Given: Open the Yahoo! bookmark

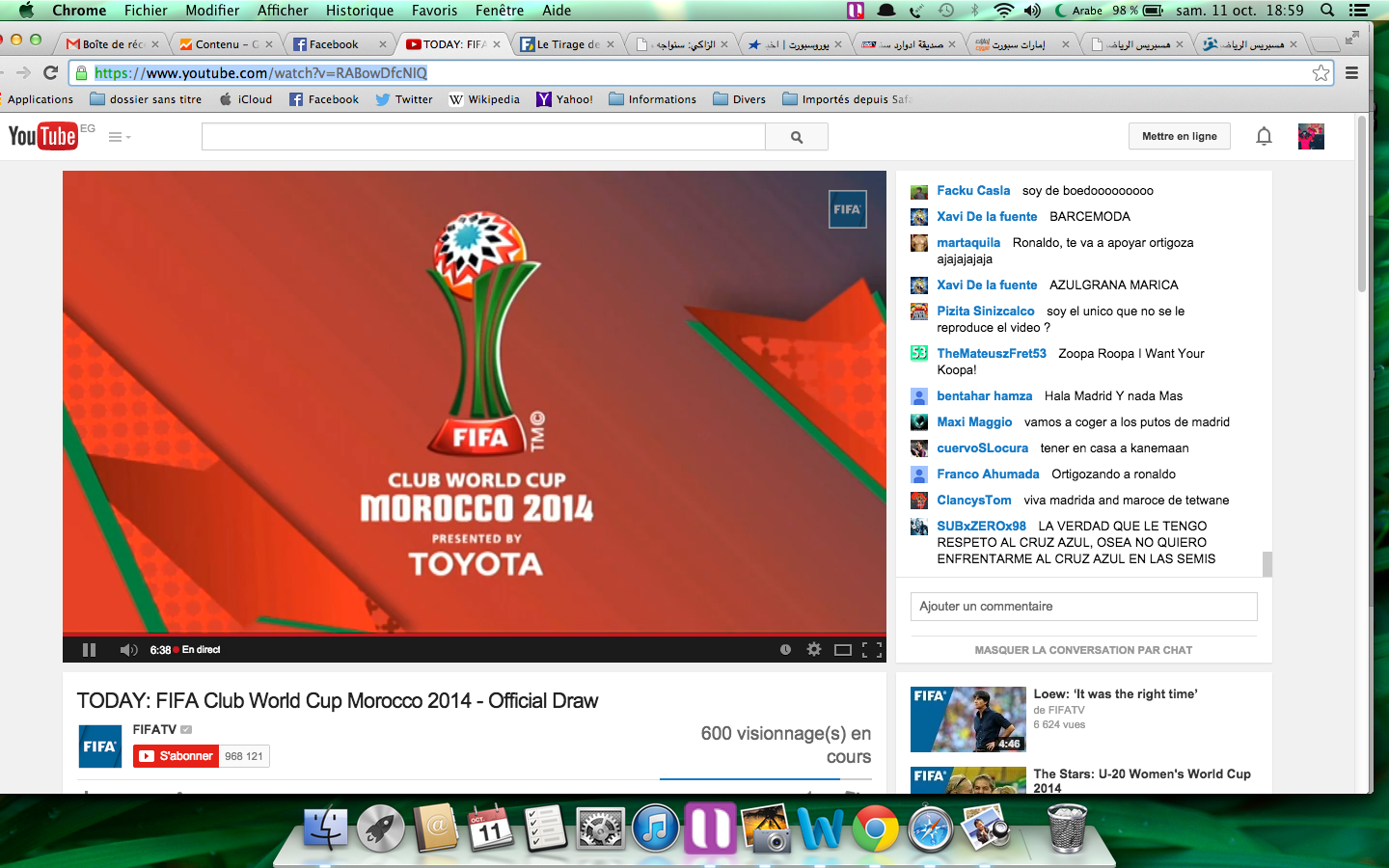Looking at the screenshot, I should pyautogui.click(x=565, y=99).
